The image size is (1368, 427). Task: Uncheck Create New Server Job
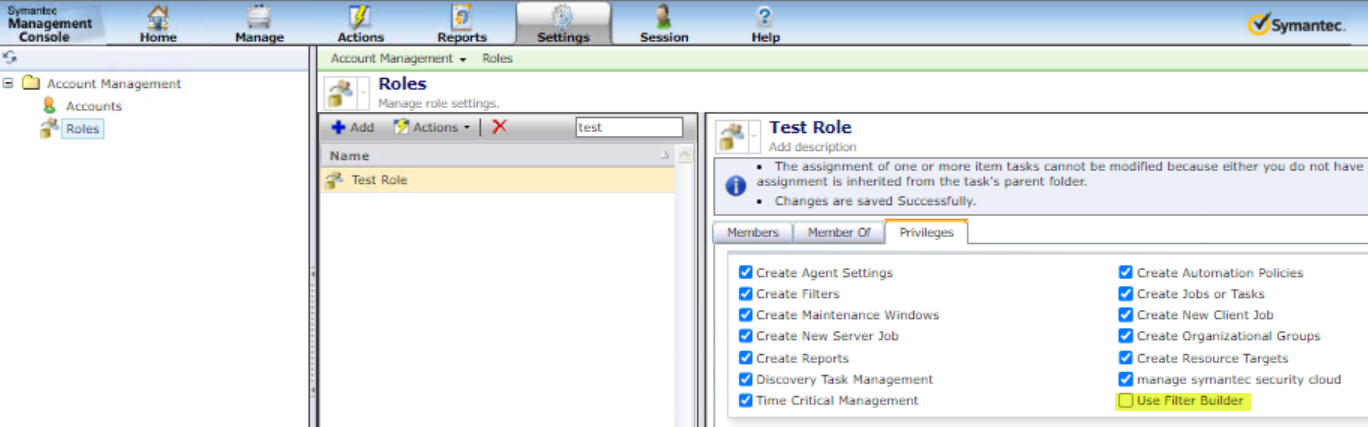pos(745,336)
